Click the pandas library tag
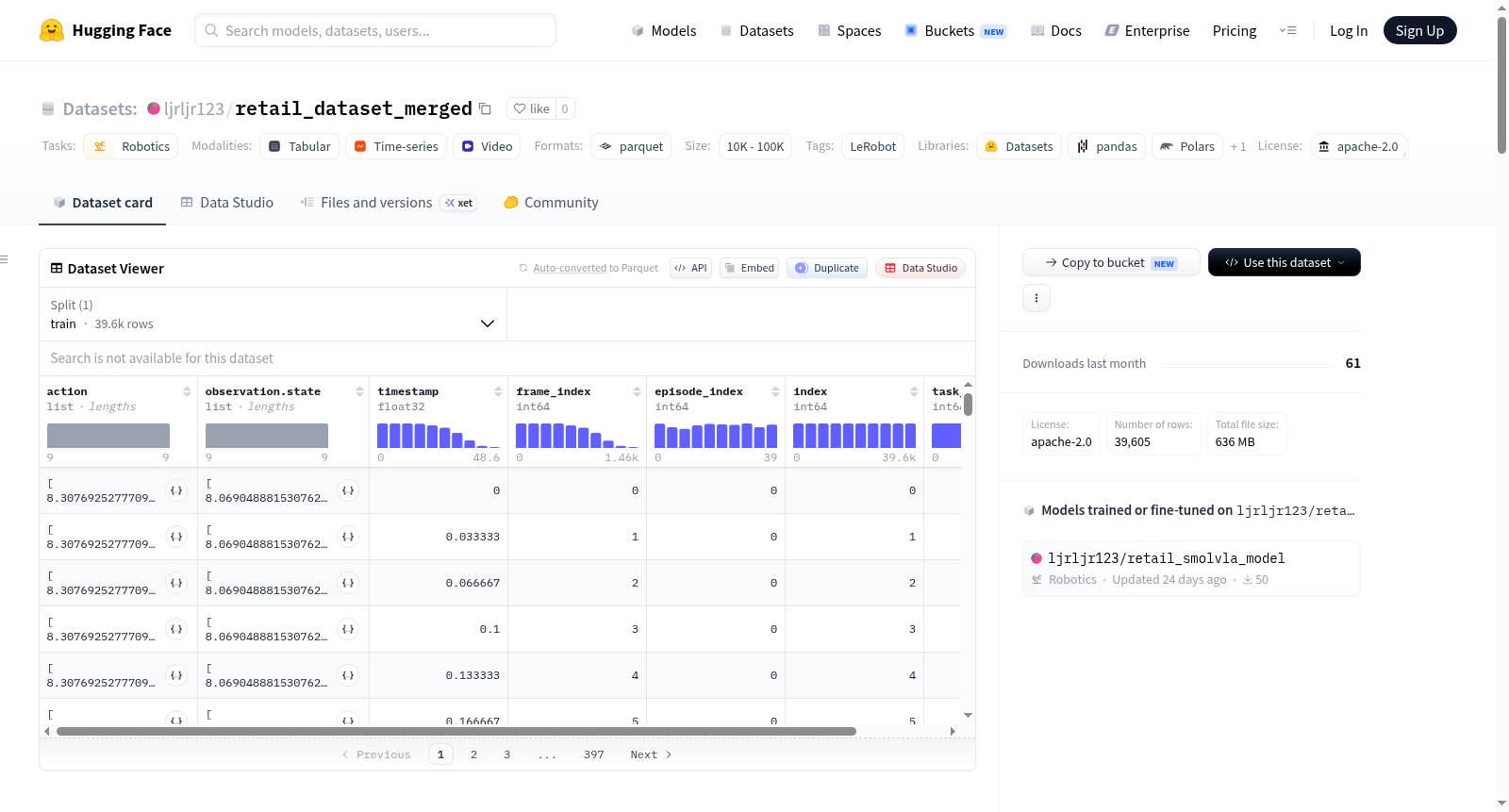Viewport: 1509px width, 812px height. click(x=1107, y=146)
